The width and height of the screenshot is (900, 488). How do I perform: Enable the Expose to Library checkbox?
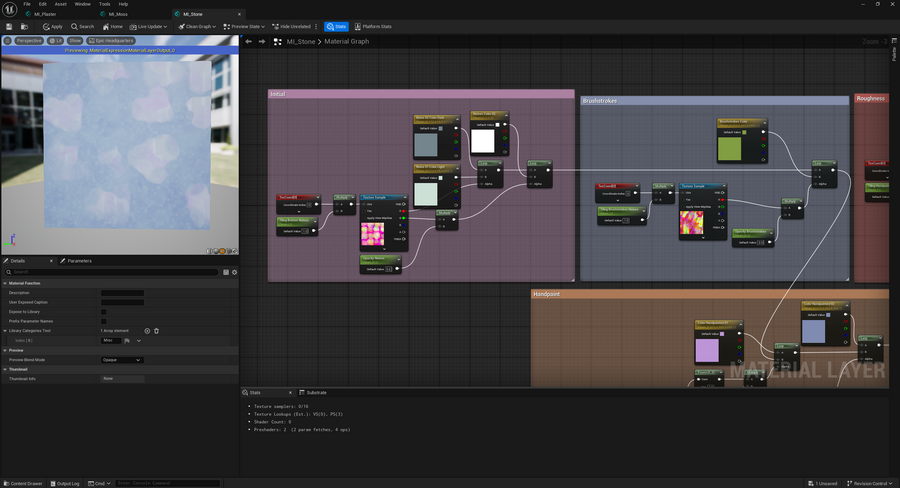pos(104,311)
